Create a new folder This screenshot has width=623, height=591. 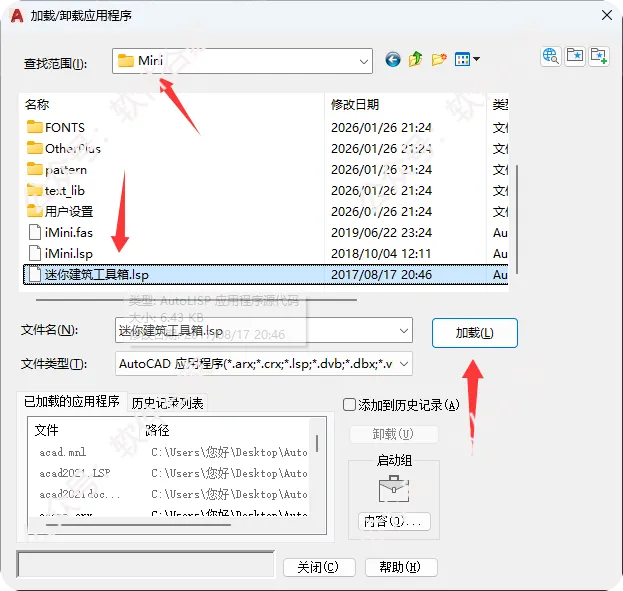coord(439,60)
